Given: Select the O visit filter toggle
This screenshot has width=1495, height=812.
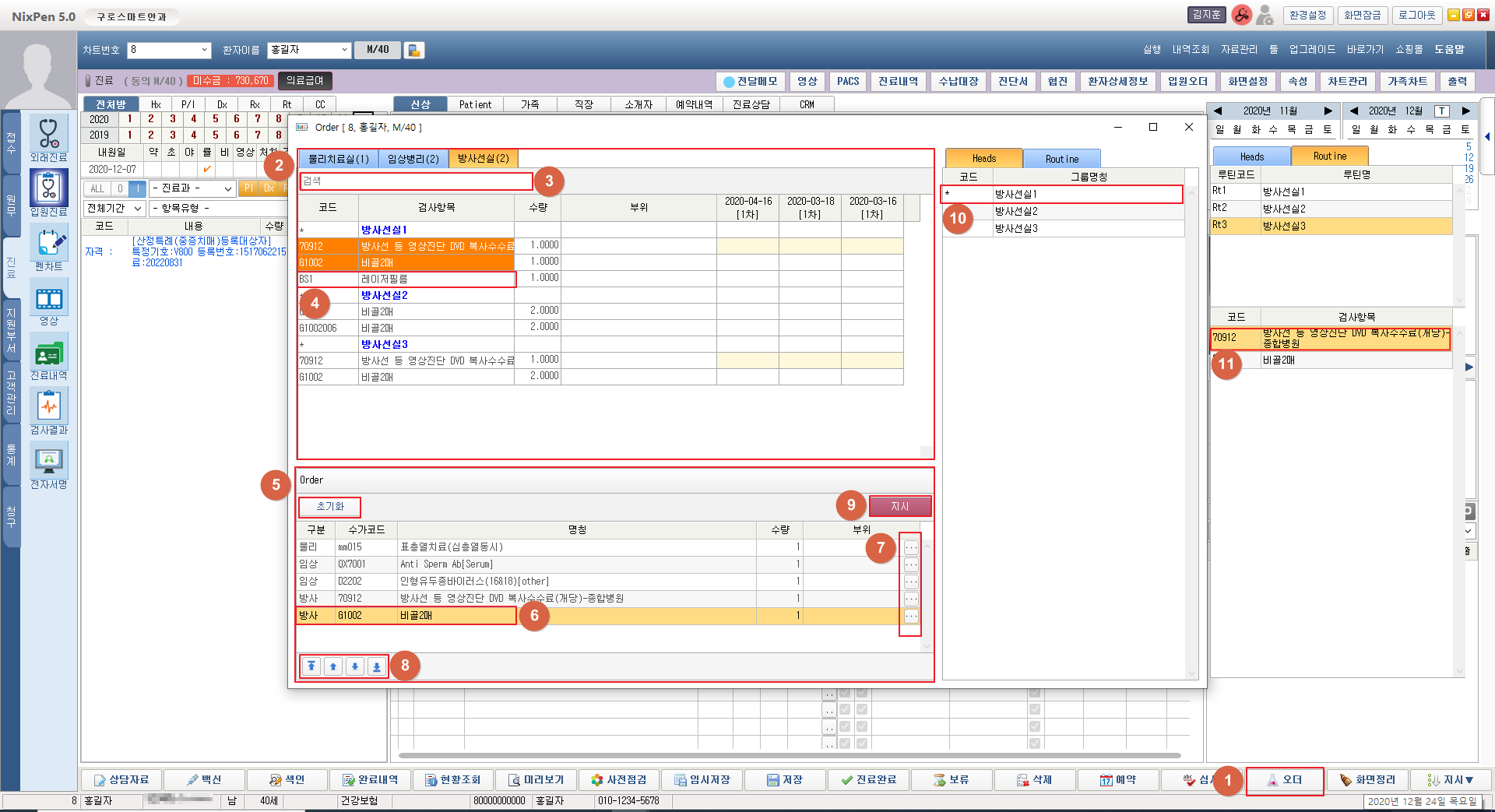Looking at the screenshot, I should 120,188.
